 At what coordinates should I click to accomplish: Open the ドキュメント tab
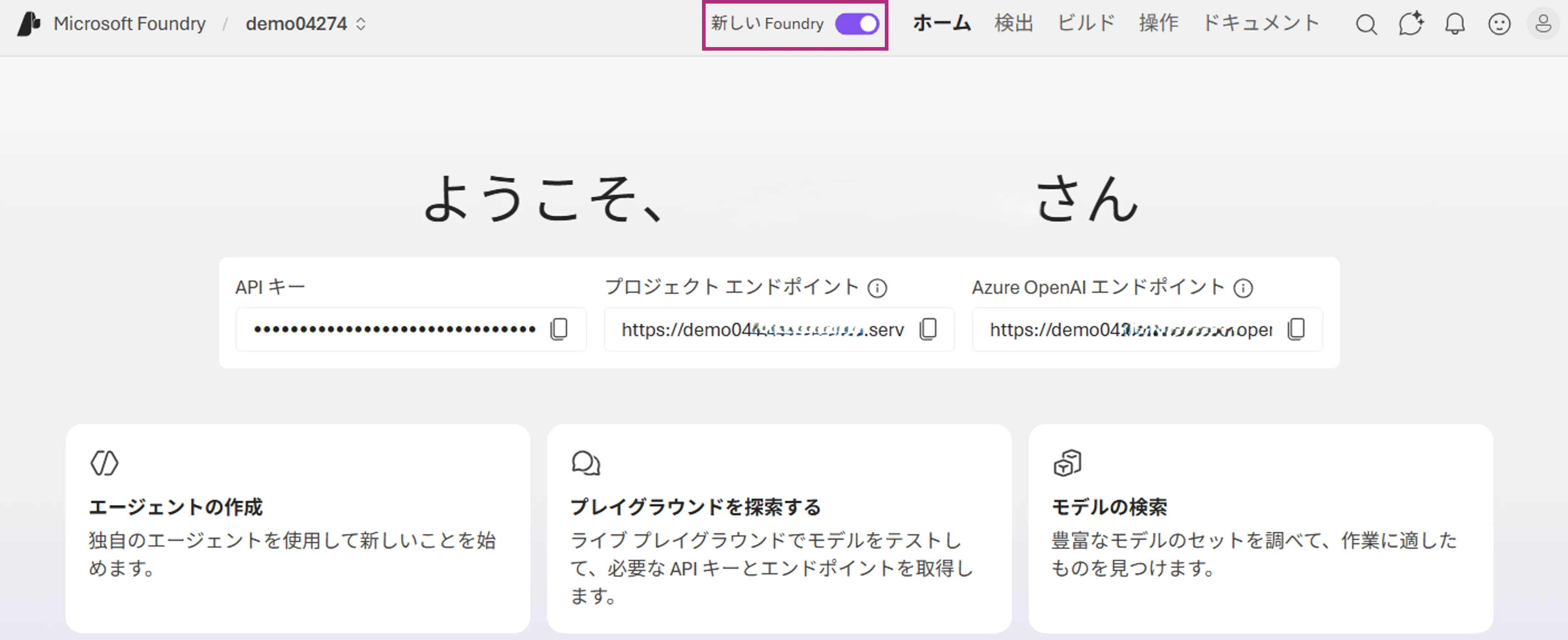[x=1260, y=24]
